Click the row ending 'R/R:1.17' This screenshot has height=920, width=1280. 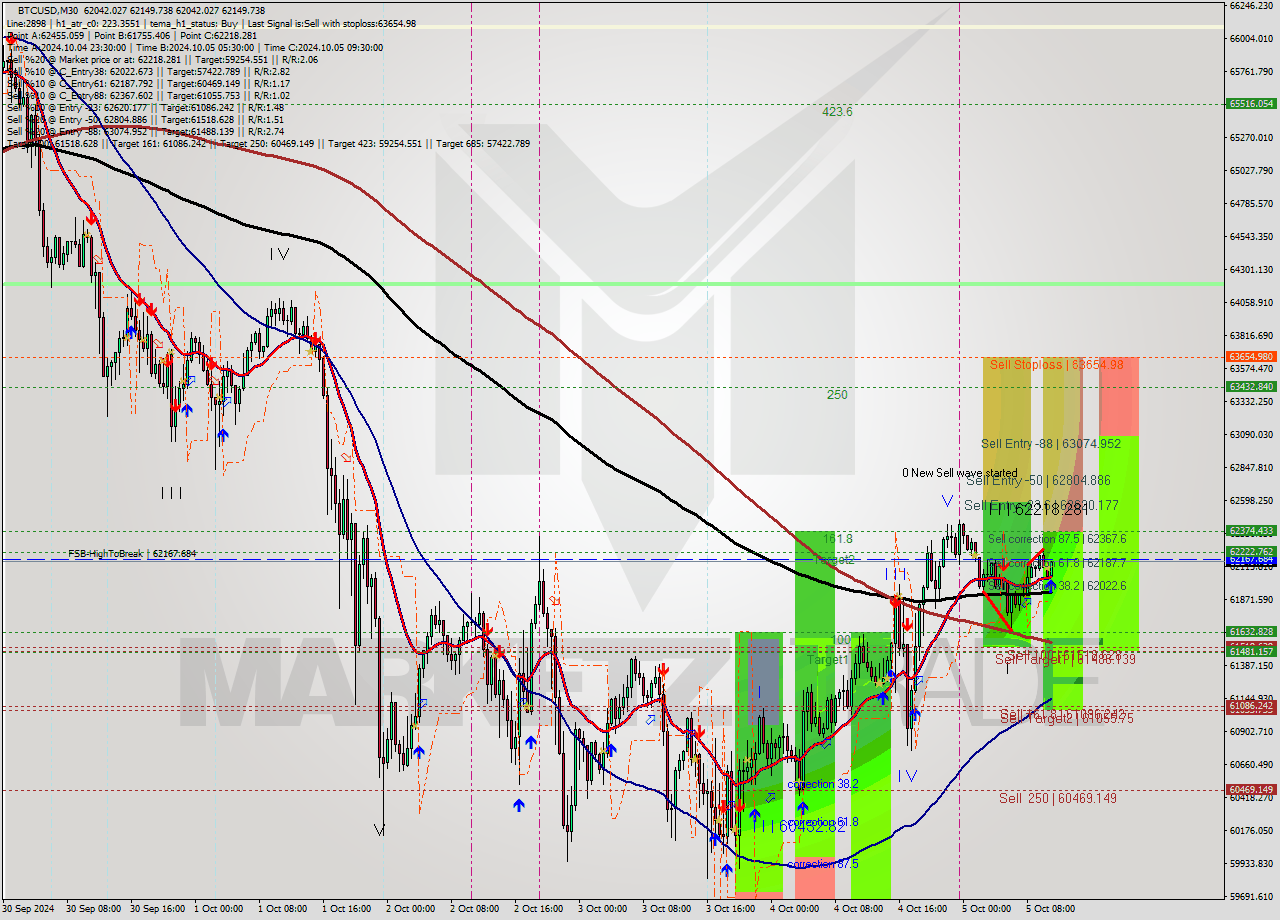148,83
